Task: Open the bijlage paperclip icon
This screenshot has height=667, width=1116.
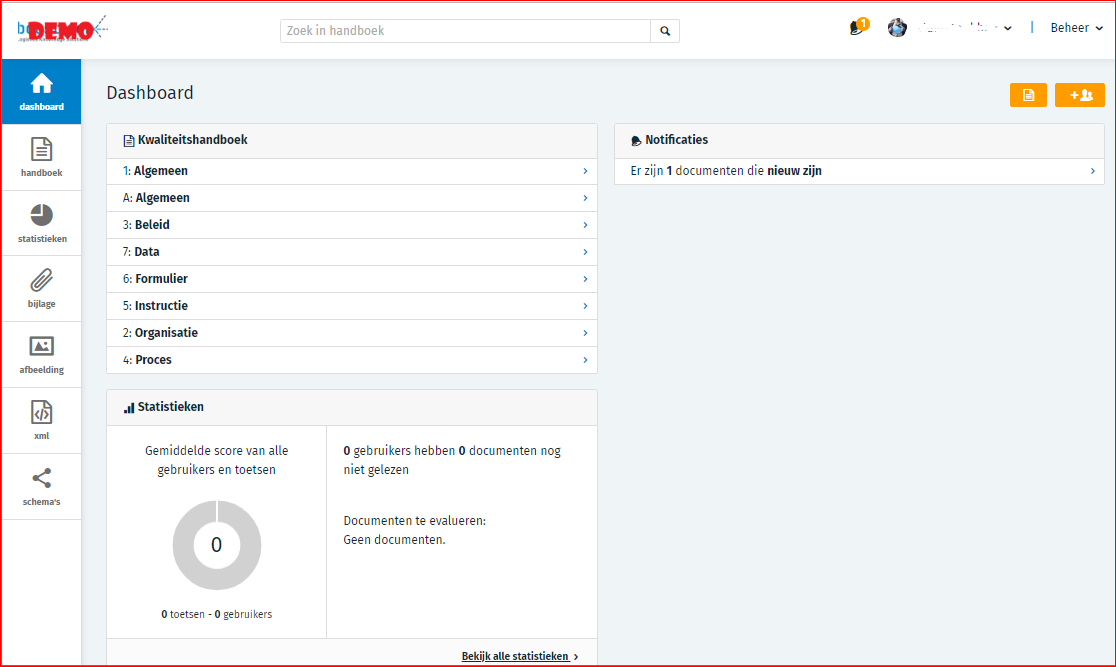Action: click(x=41, y=280)
